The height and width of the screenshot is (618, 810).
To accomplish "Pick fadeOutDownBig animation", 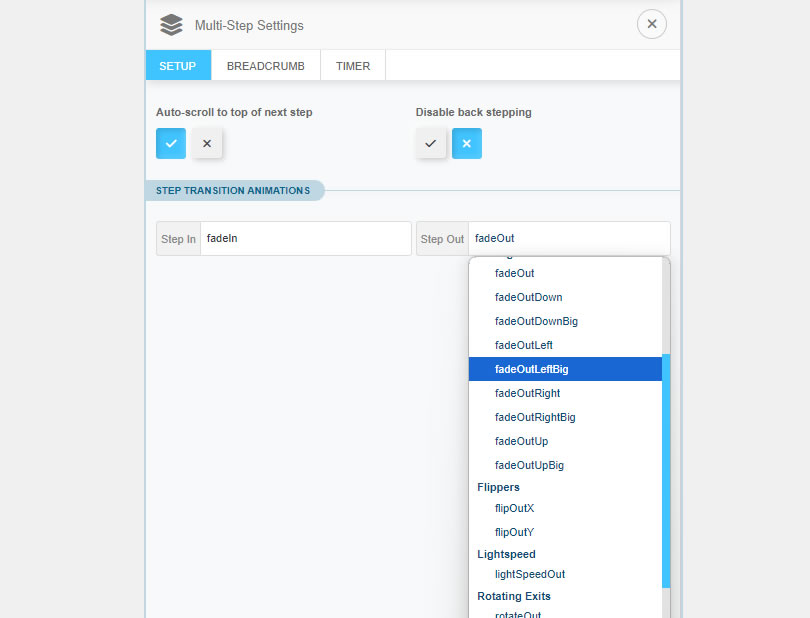I will (x=565, y=321).
